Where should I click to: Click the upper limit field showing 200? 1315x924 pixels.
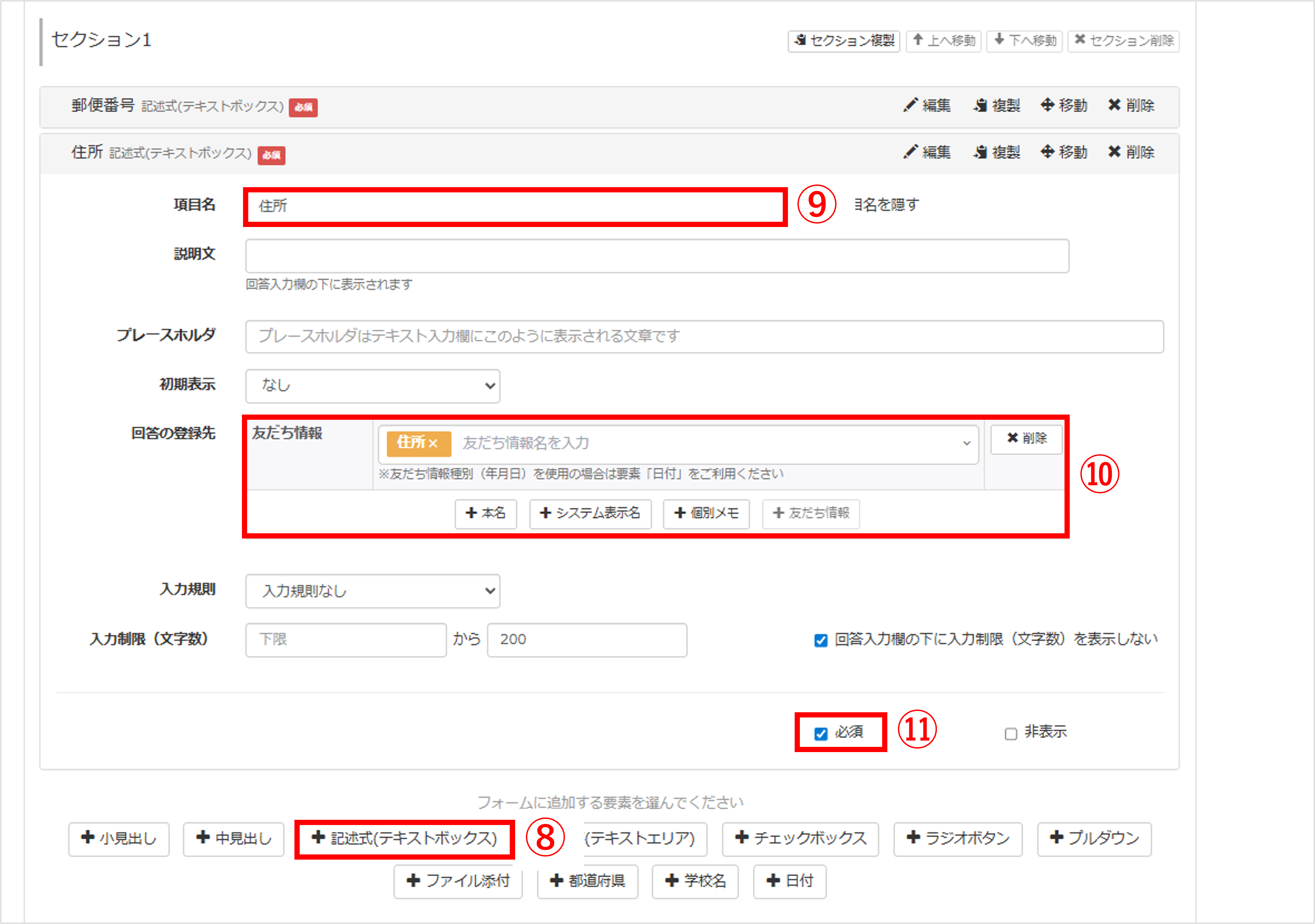587,640
